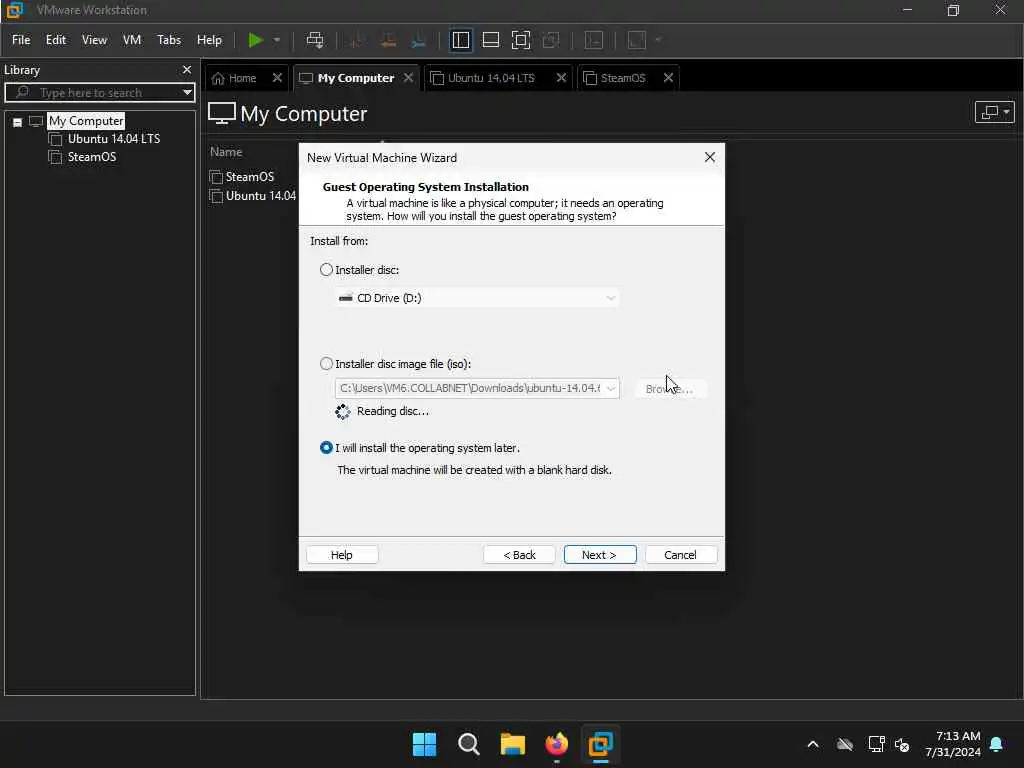This screenshot has height=768, width=1024.
Task: Click Send Ctrl+Alt+Del toolbar icon
Action: 315,40
